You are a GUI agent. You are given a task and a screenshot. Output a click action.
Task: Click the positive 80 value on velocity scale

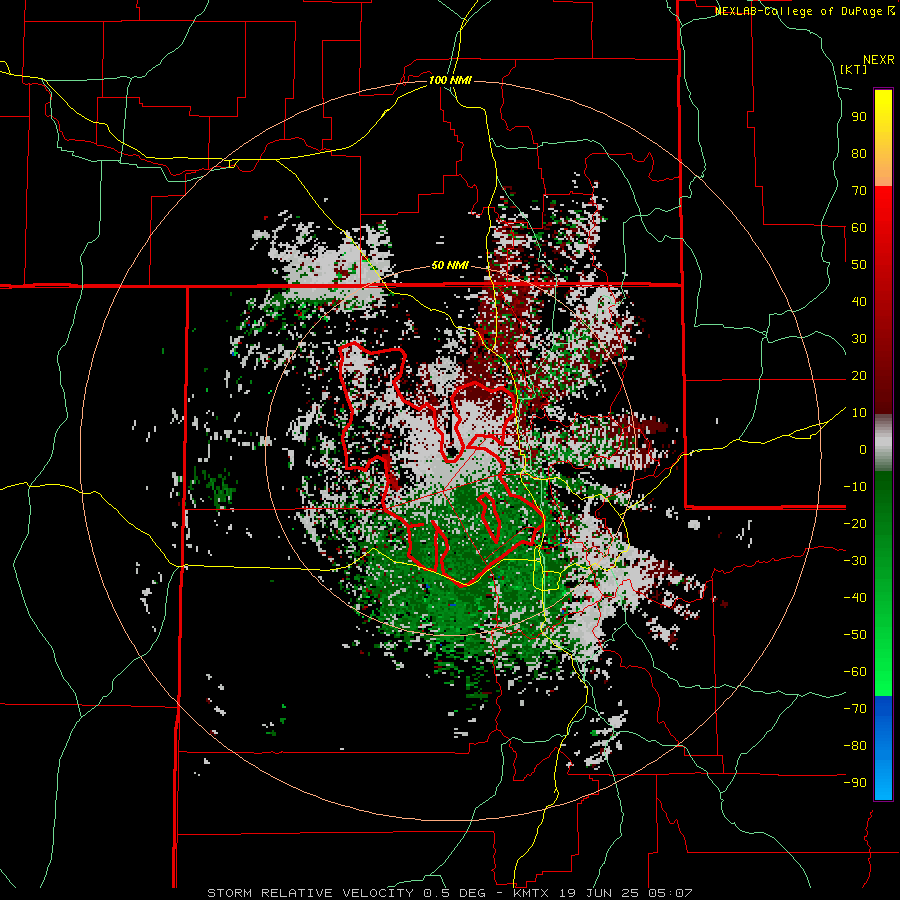tap(859, 153)
